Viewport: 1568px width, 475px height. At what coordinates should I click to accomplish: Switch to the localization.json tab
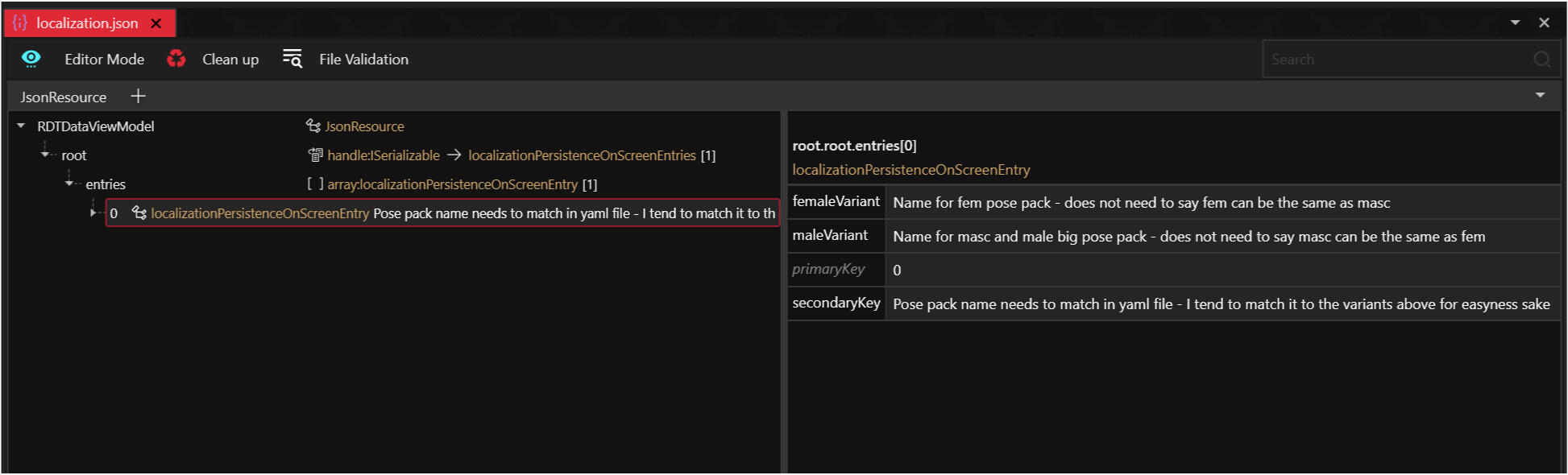(x=87, y=23)
